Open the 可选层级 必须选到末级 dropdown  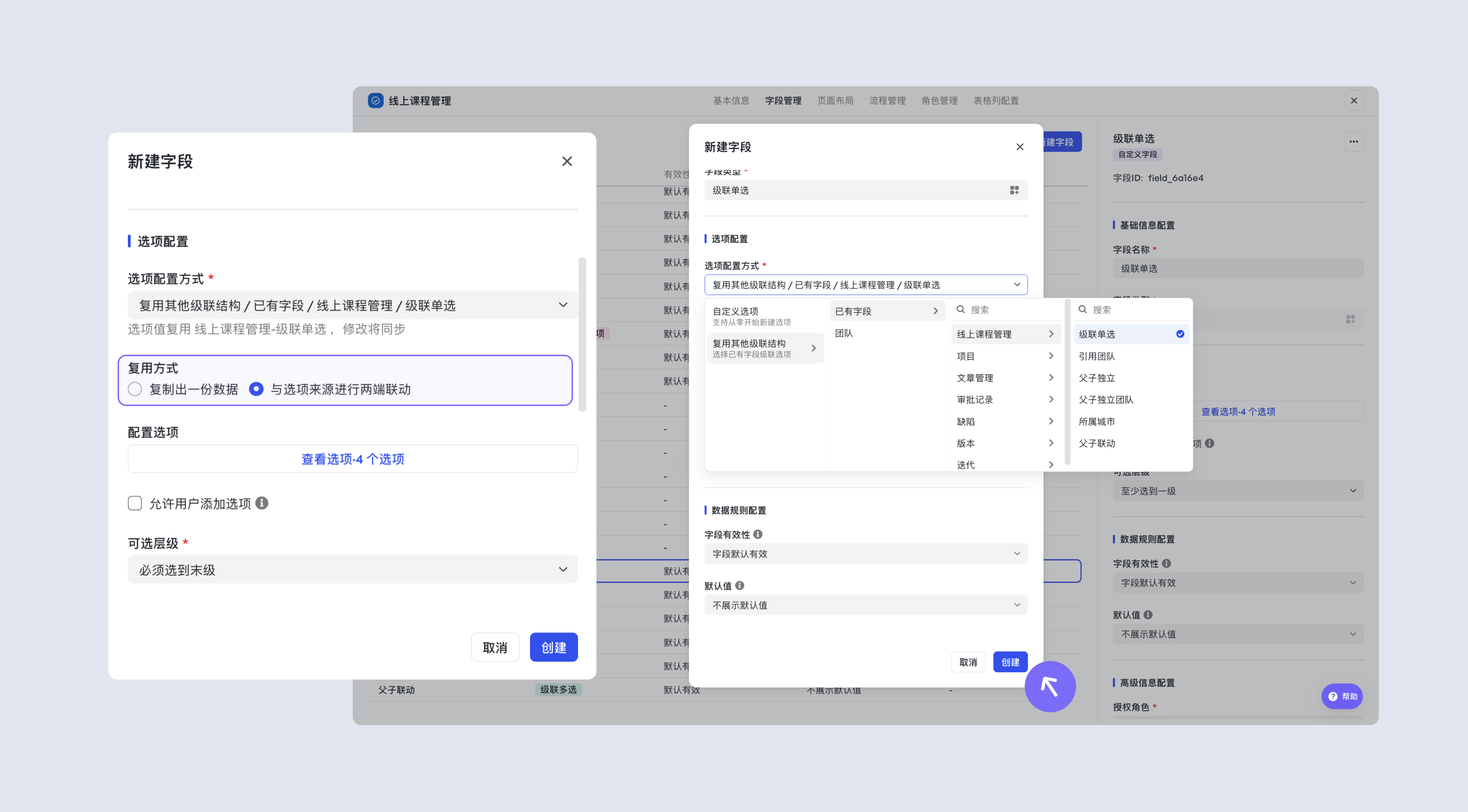[x=353, y=569]
